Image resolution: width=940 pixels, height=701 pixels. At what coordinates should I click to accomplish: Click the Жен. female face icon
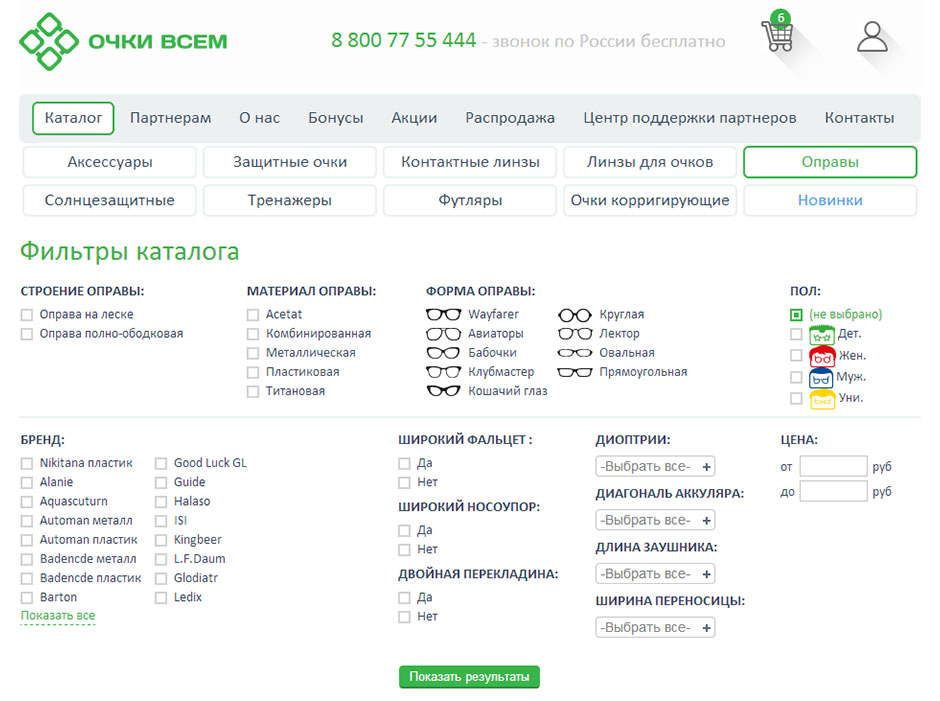click(x=822, y=356)
